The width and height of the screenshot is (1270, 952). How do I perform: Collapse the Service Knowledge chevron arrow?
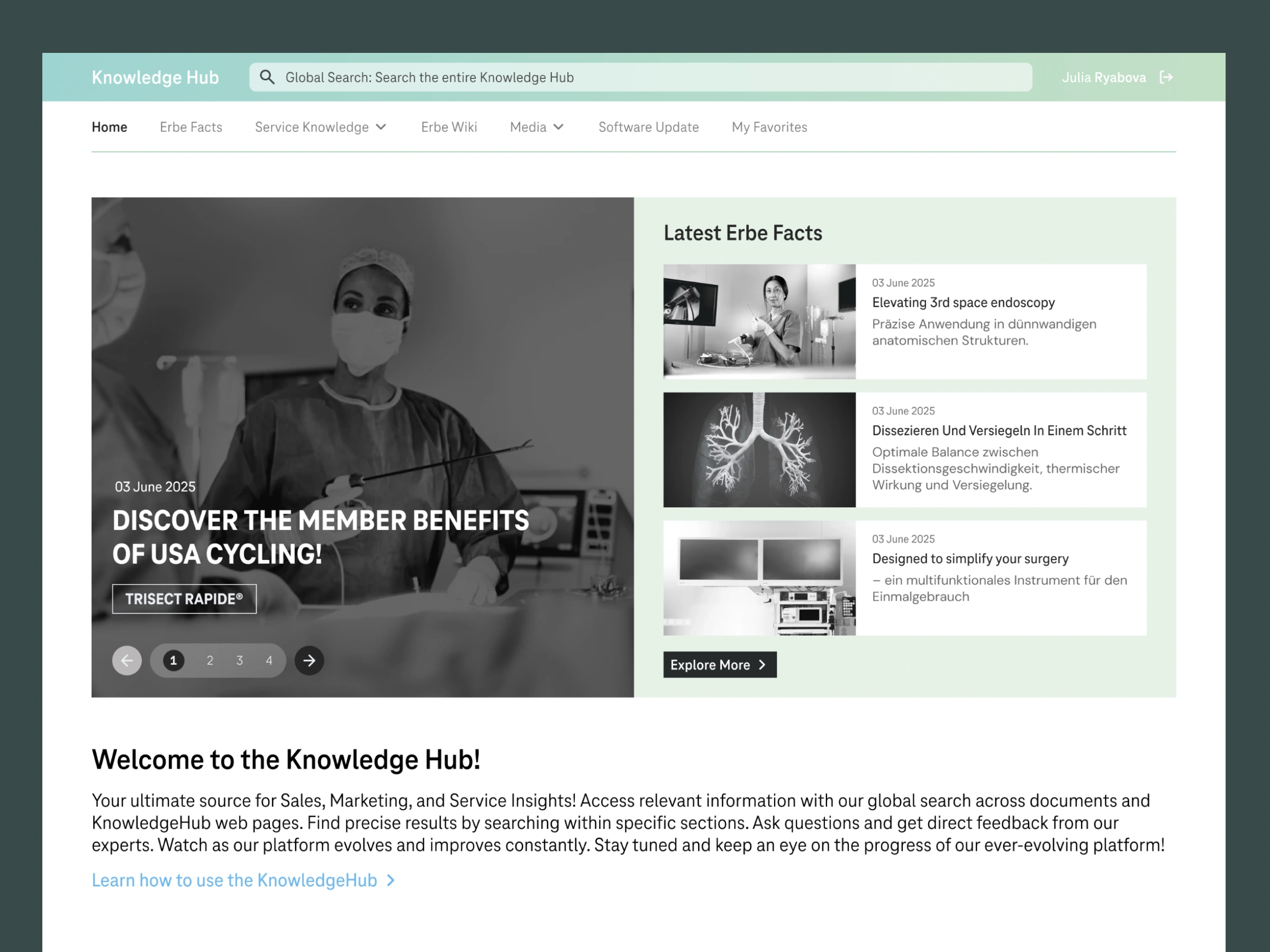click(x=381, y=127)
